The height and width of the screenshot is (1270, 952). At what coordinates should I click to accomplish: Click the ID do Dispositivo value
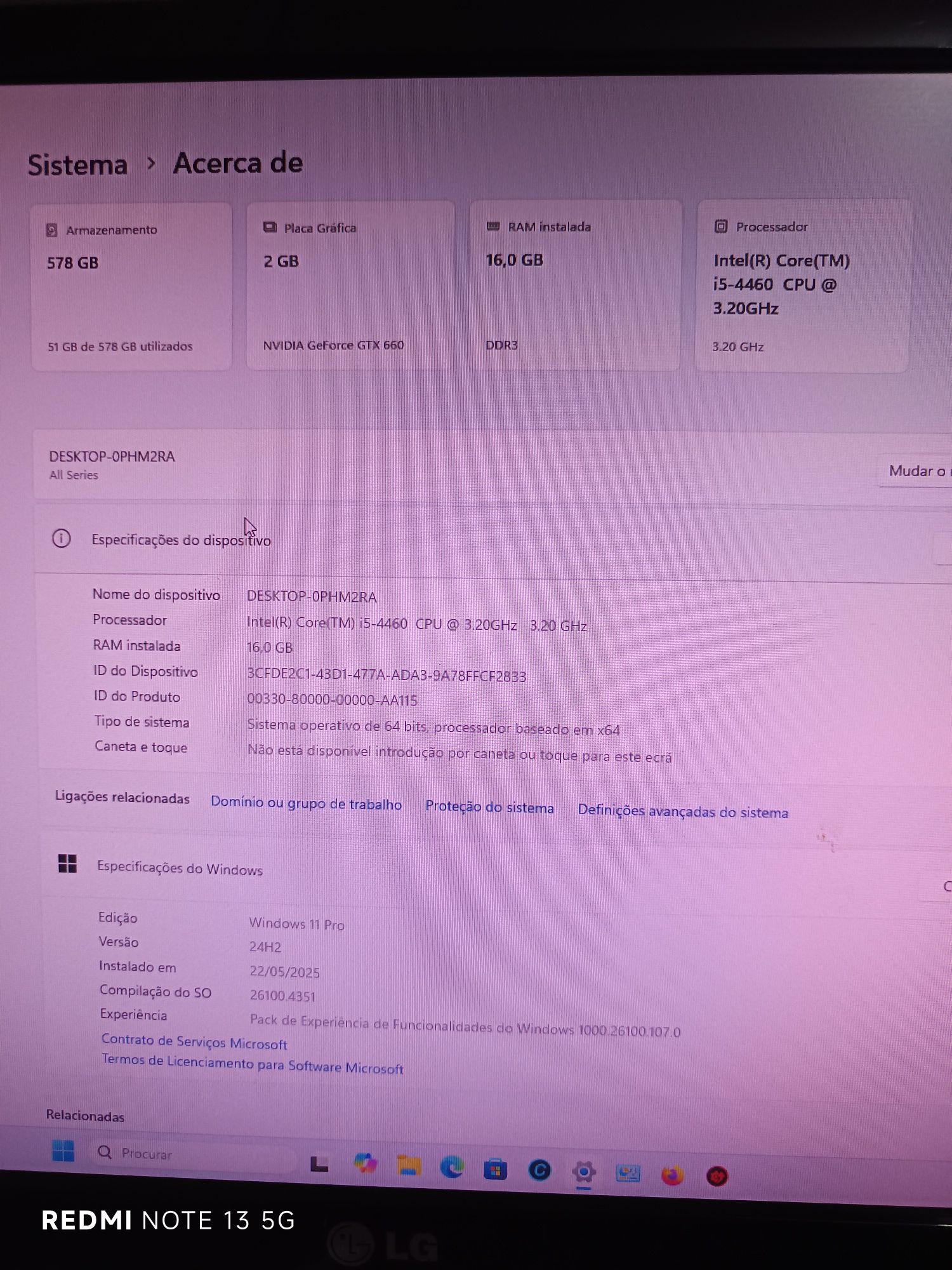click(x=387, y=676)
